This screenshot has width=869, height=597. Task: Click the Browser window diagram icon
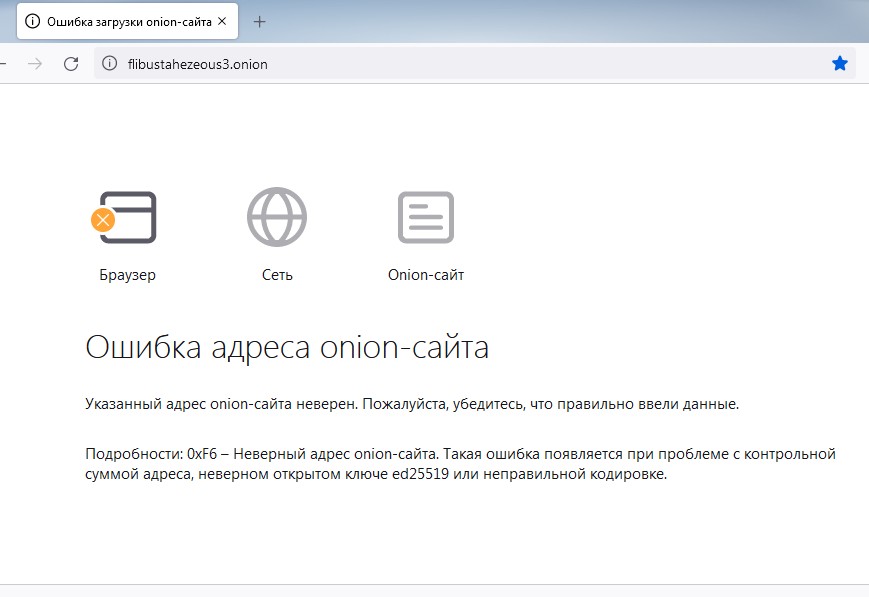[x=128, y=217]
